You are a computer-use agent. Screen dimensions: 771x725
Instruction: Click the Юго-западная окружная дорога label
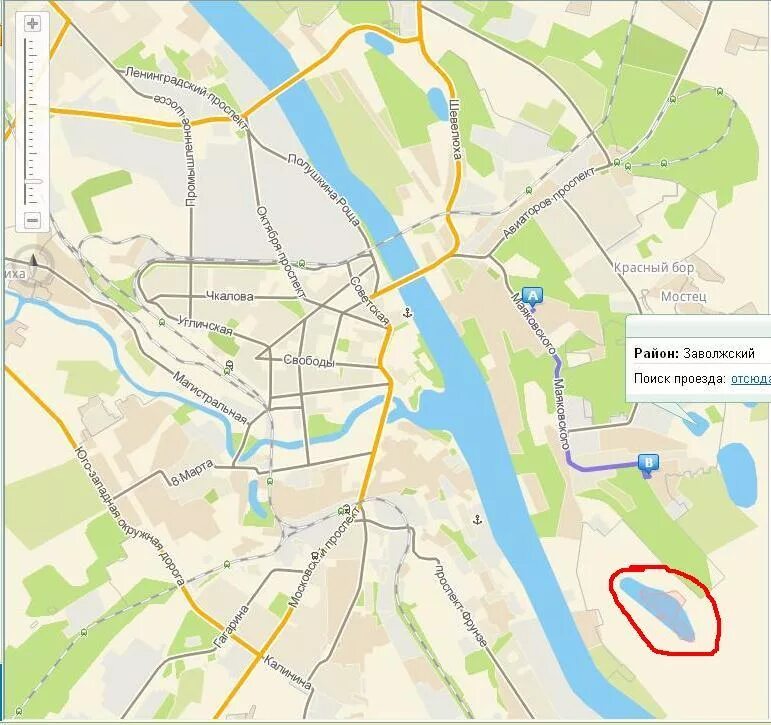[129, 516]
